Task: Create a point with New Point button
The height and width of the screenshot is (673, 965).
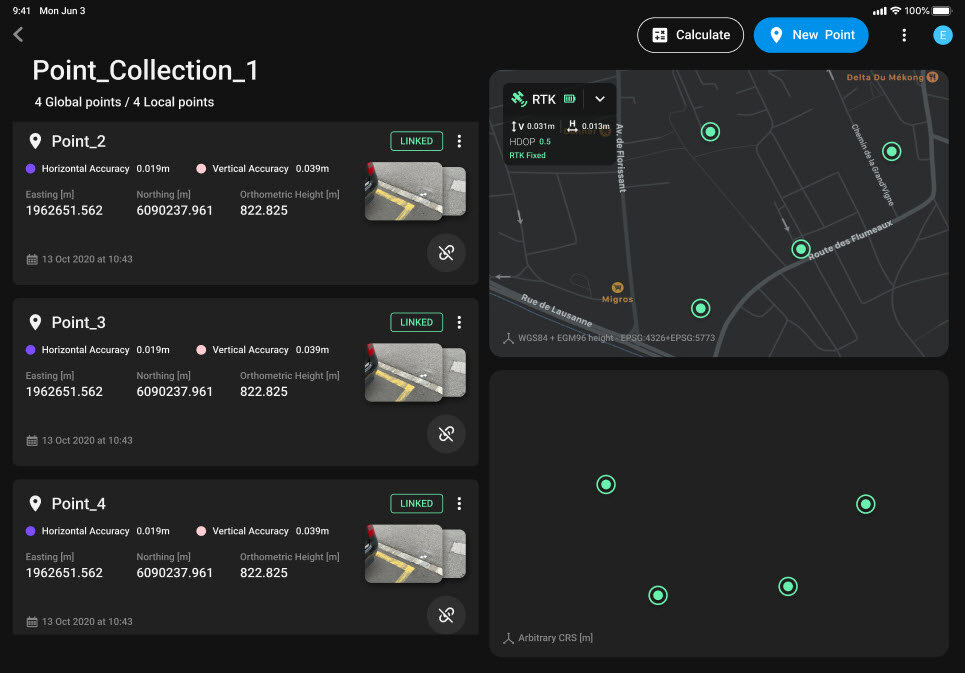Action: tap(811, 34)
